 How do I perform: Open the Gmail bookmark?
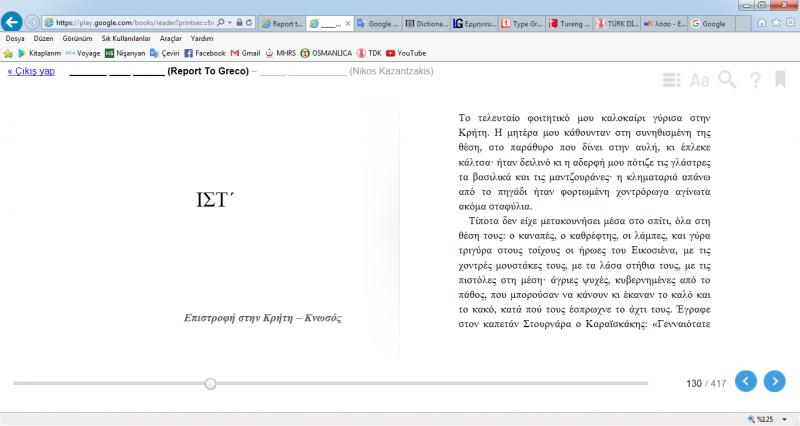pos(245,53)
